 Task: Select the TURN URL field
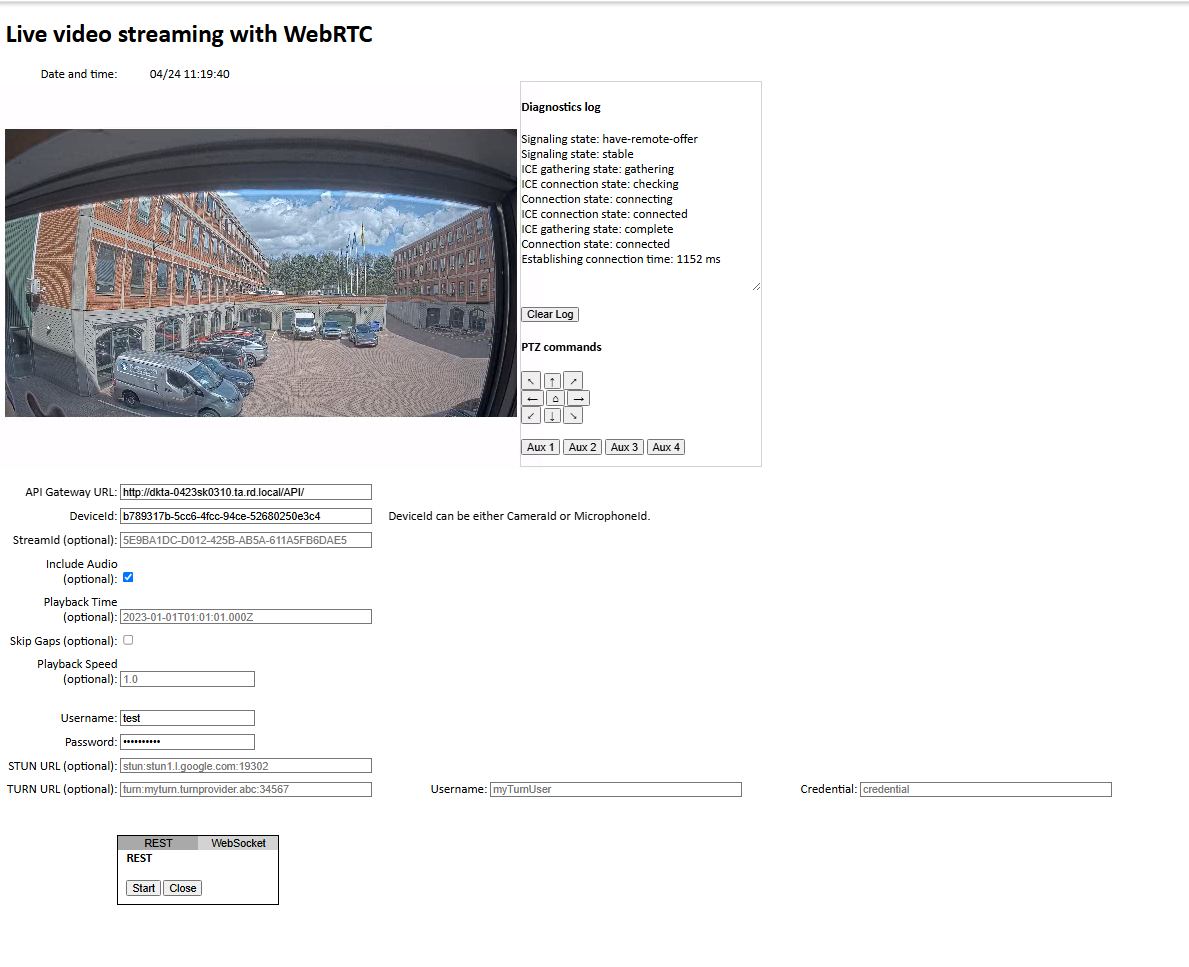(246, 790)
